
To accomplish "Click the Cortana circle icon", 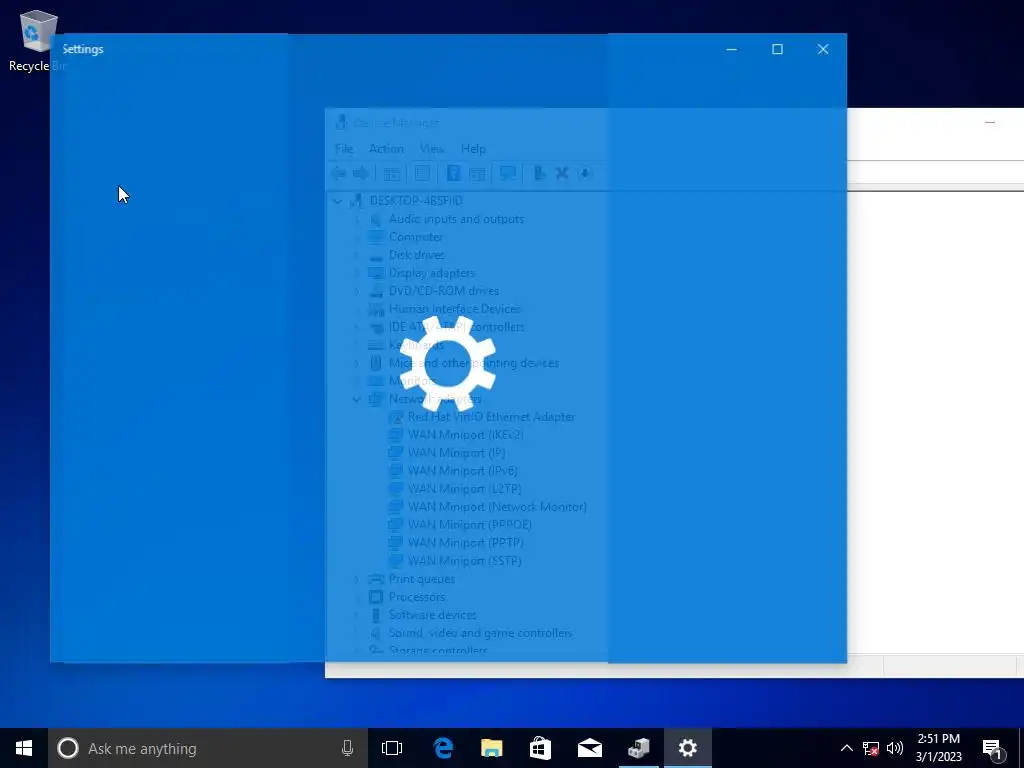I will [x=68, y=748].
